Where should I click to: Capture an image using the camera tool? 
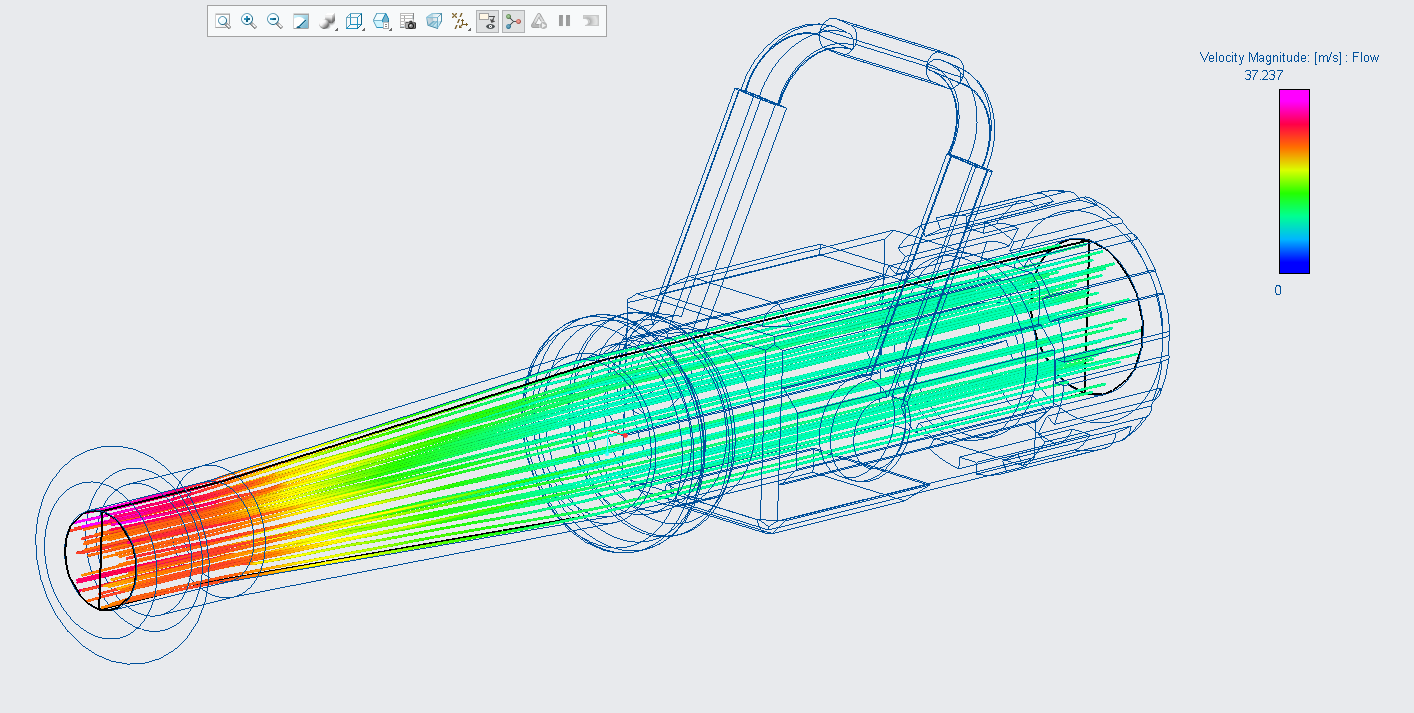409,21
